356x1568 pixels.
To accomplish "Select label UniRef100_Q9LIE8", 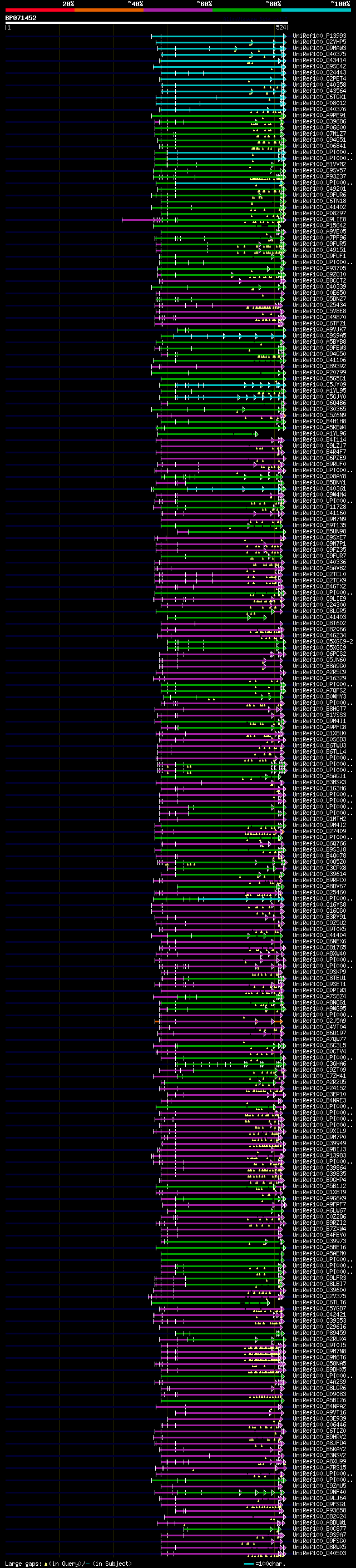I will [319, 220].
